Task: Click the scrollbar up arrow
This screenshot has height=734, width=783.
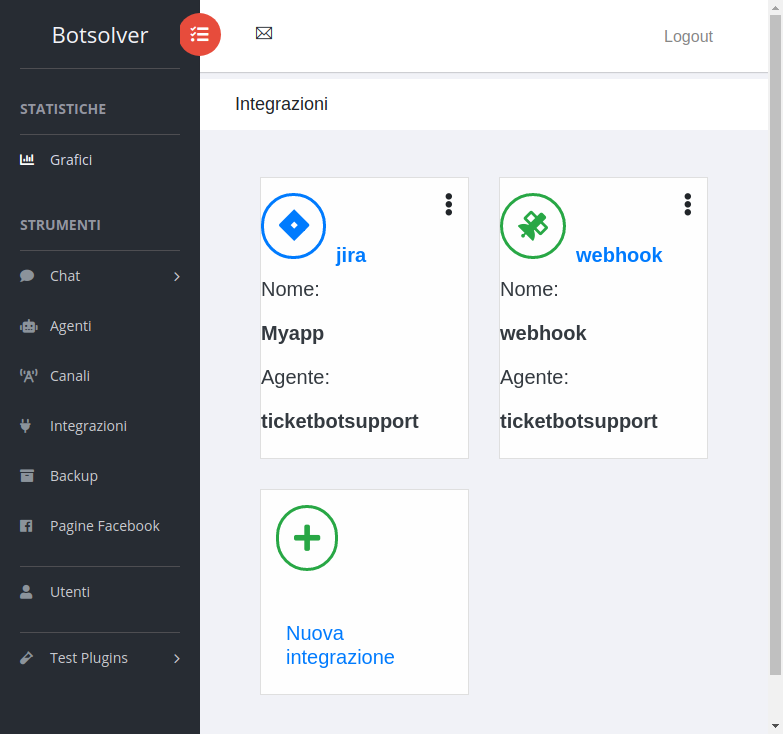Action: [x=775, y=7]
